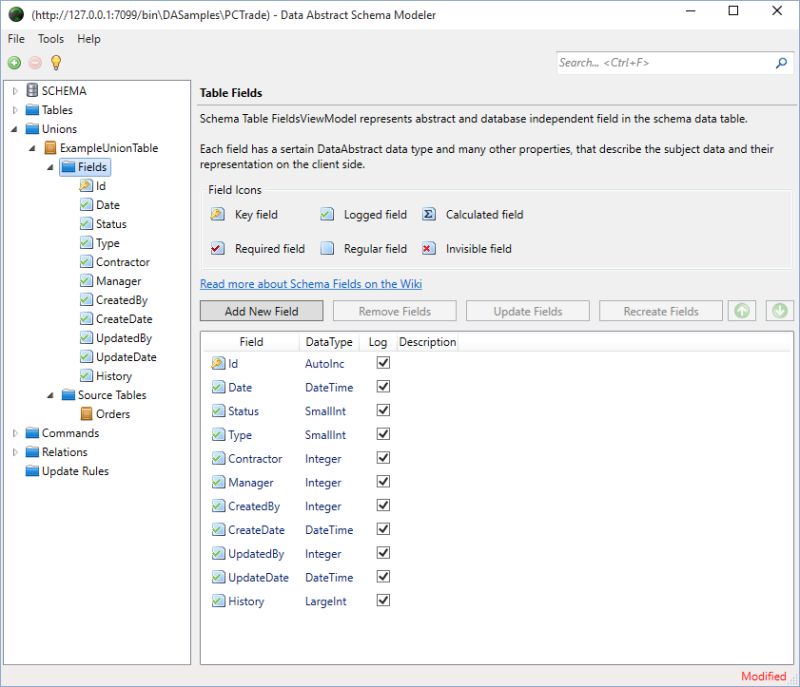Screen dimensions: 800x687
Task: Toggle Log checkbox for Id field
Action: [x=383, y=363]
